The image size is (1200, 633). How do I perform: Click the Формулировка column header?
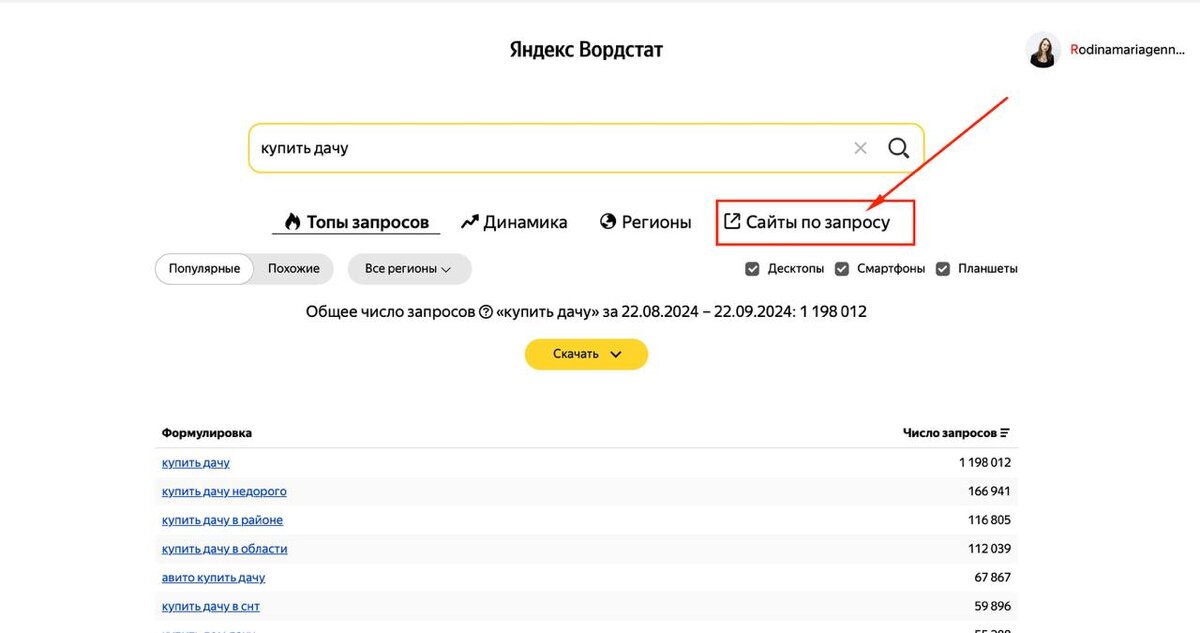tap(207, 433)
